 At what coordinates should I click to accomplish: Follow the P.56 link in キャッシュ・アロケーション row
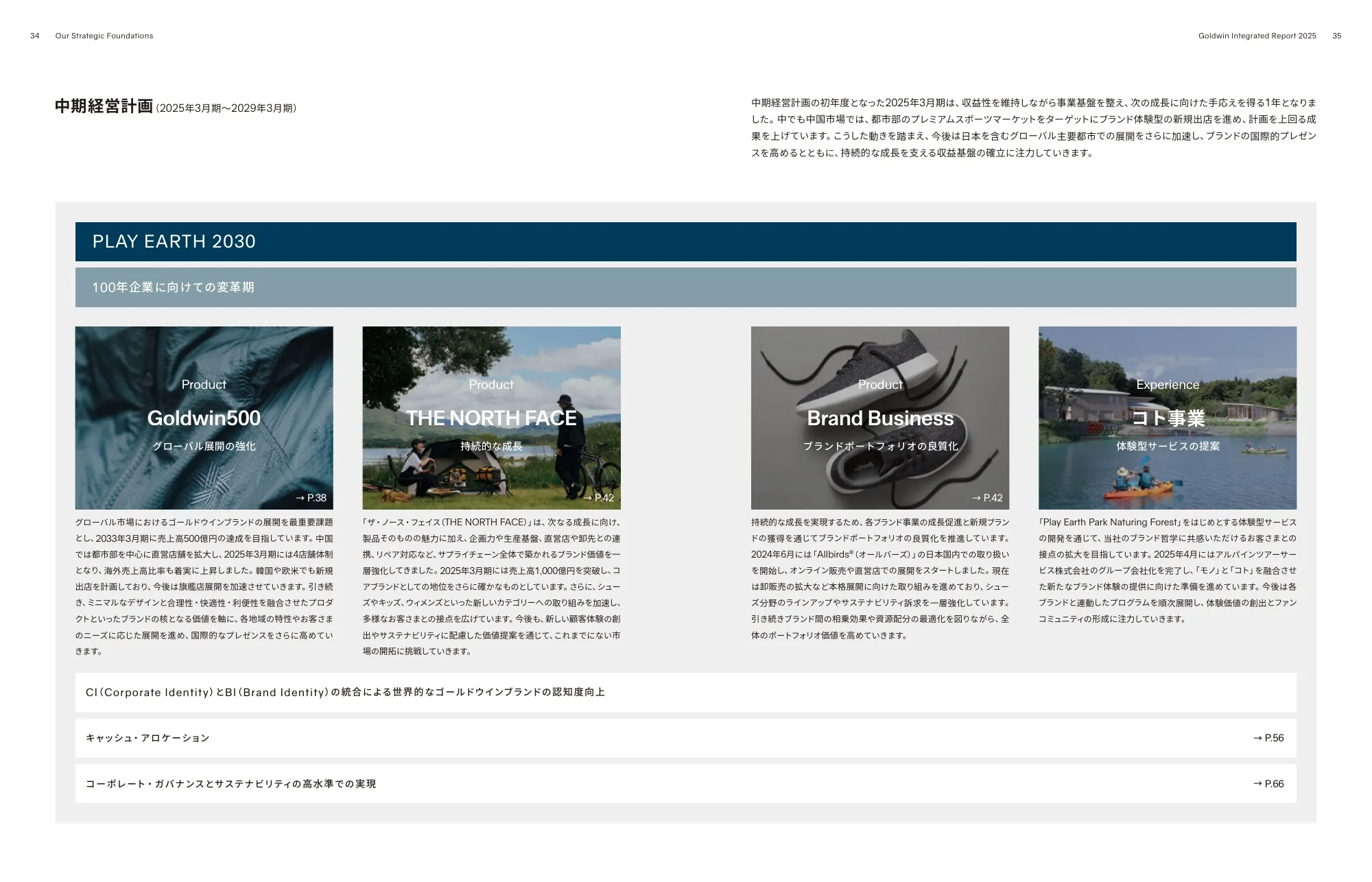1268,738
